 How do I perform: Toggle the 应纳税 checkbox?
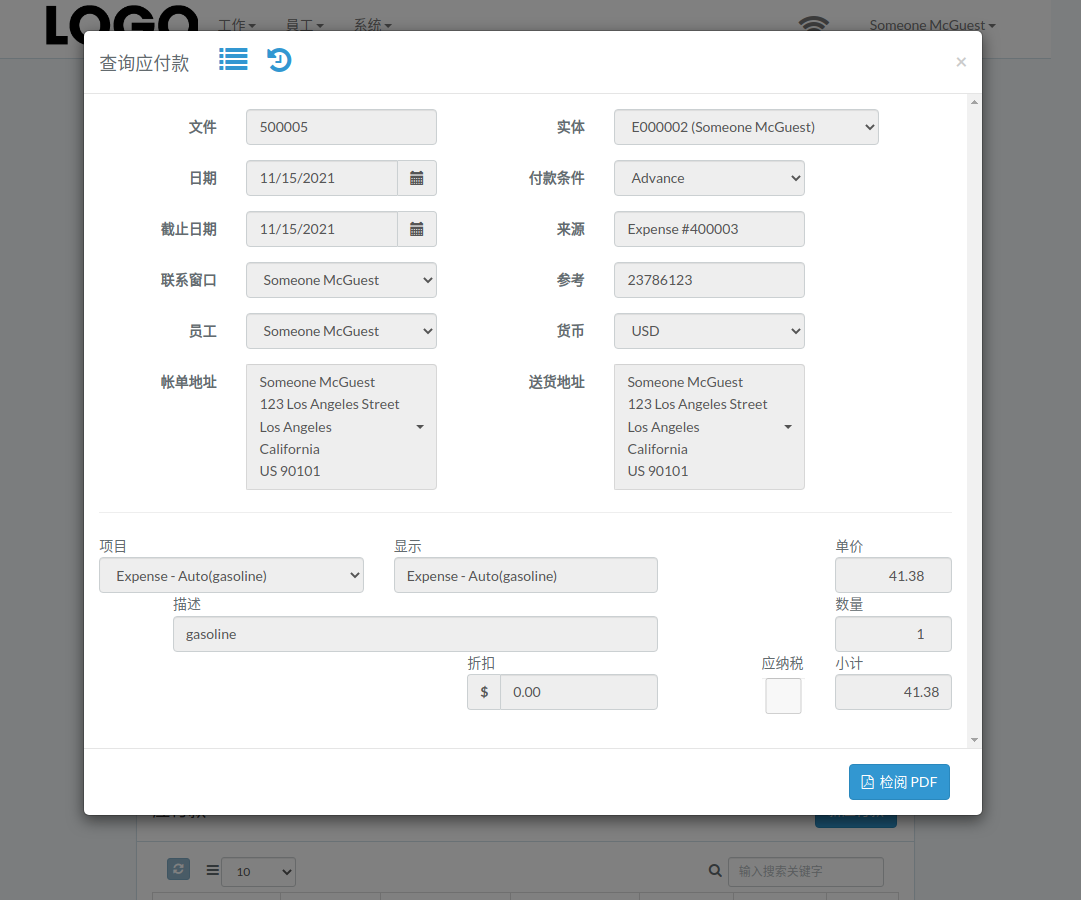pos(783,696)
